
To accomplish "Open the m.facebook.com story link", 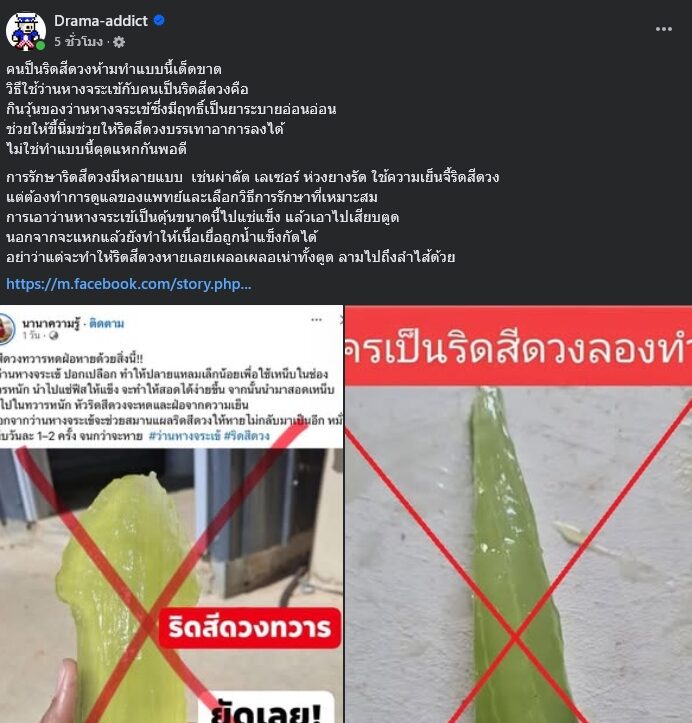I will [129, 284].
